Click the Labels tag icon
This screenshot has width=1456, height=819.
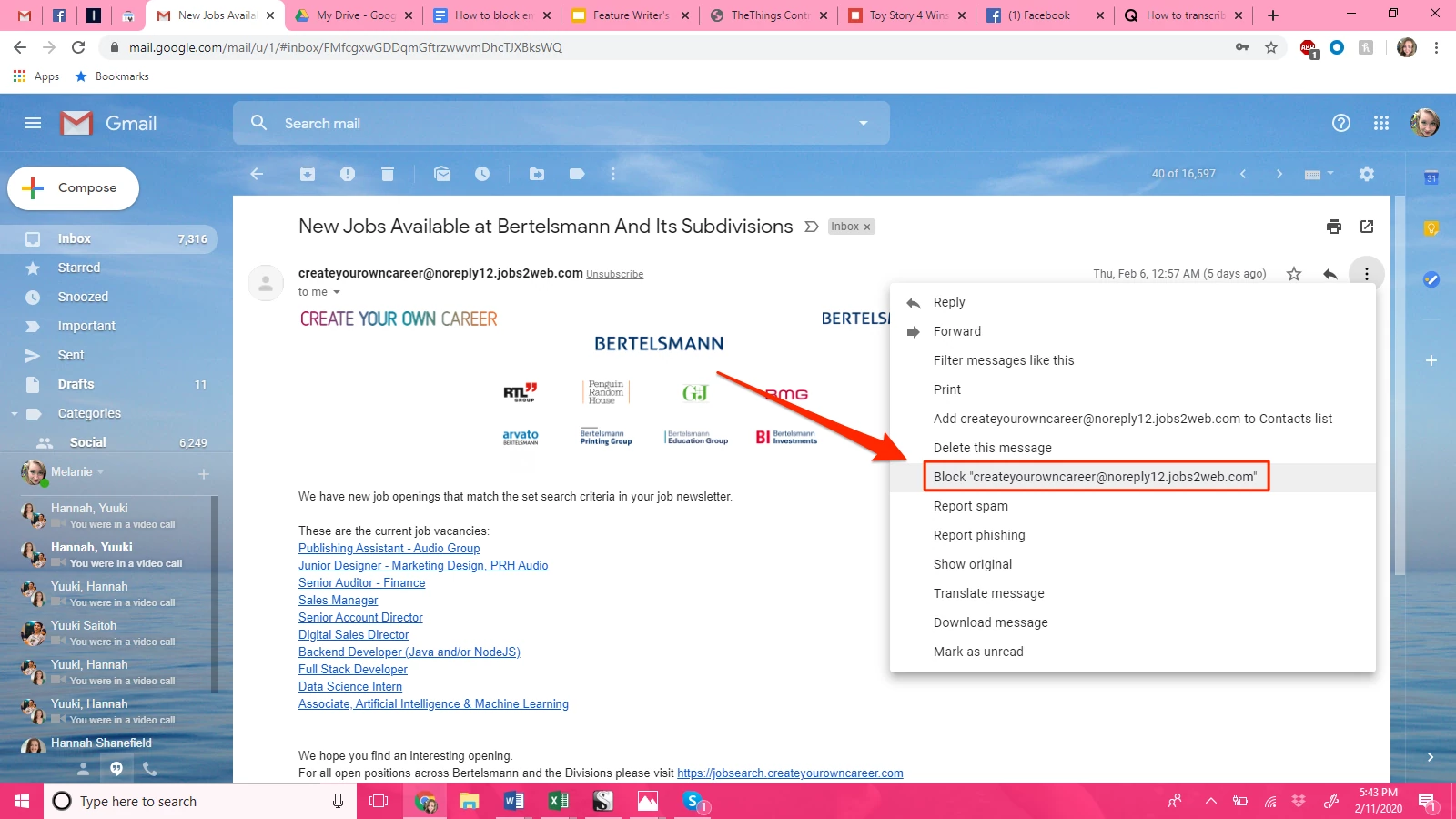click(x=577, y=174)
